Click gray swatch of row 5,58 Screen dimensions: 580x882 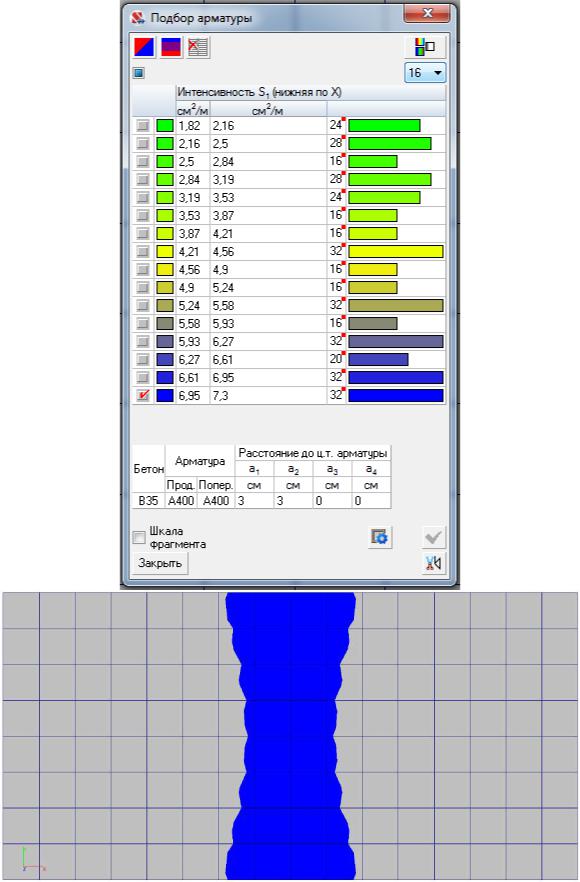click(x=165, y=323)
